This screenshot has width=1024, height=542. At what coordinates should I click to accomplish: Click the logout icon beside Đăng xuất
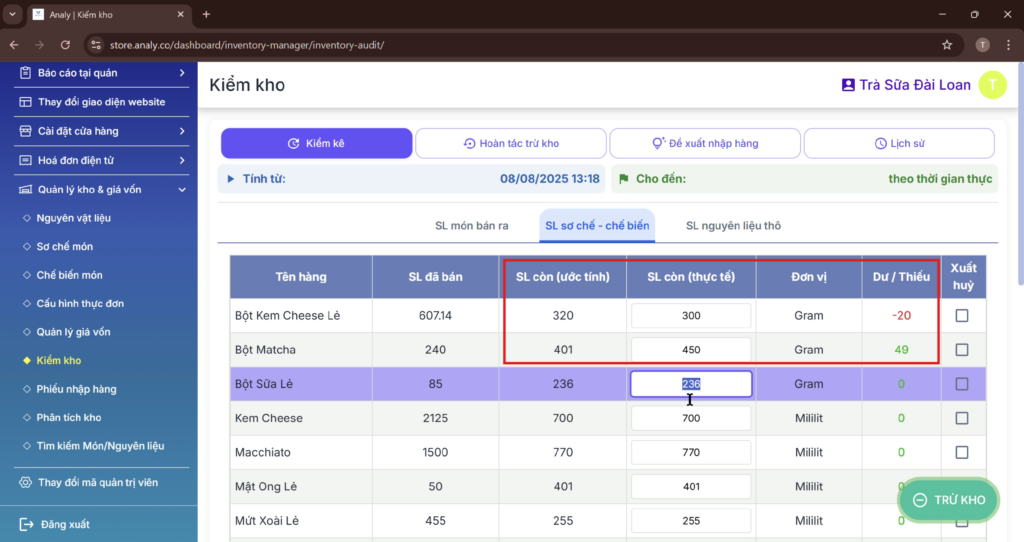click(26, 524)
